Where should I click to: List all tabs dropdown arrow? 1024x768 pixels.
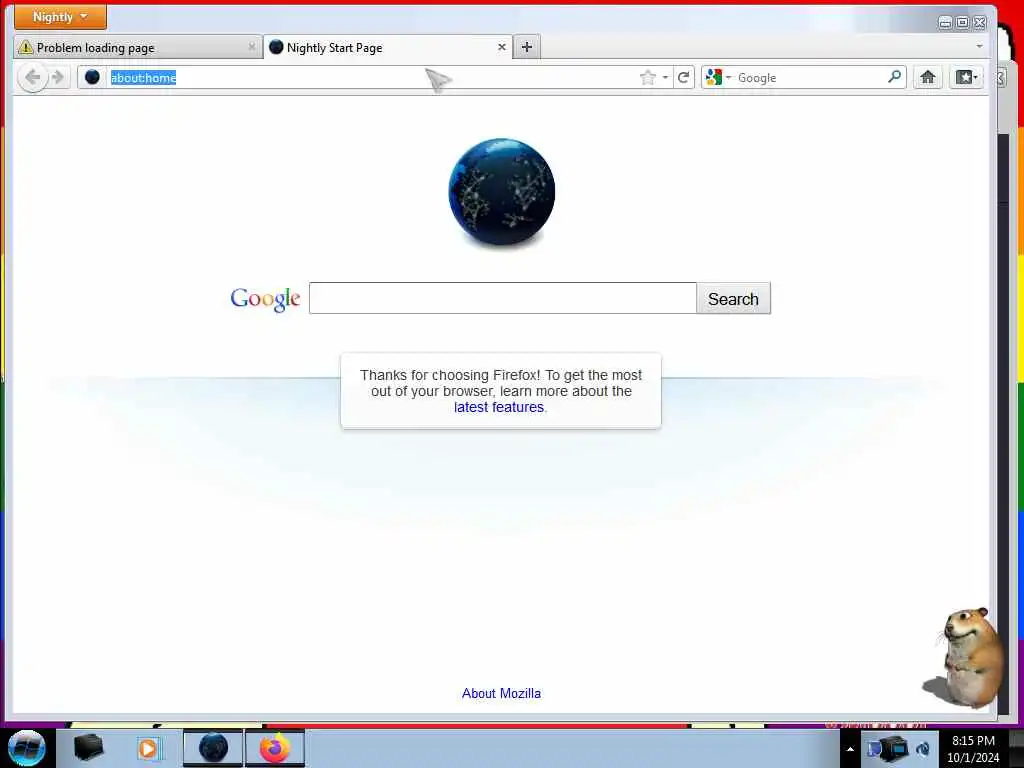[979, 46]
